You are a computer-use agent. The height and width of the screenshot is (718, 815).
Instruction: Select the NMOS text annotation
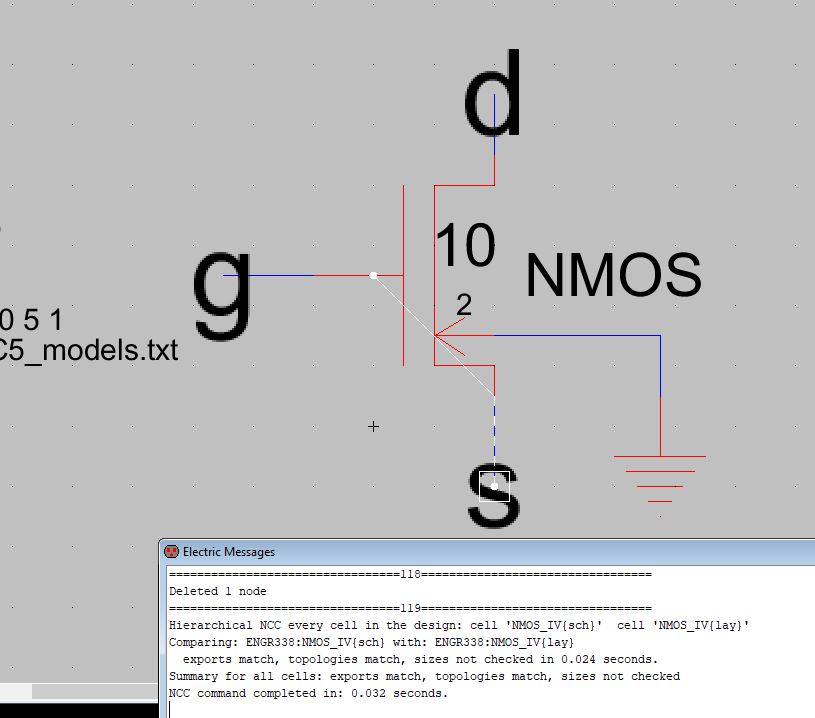point(612,277)
